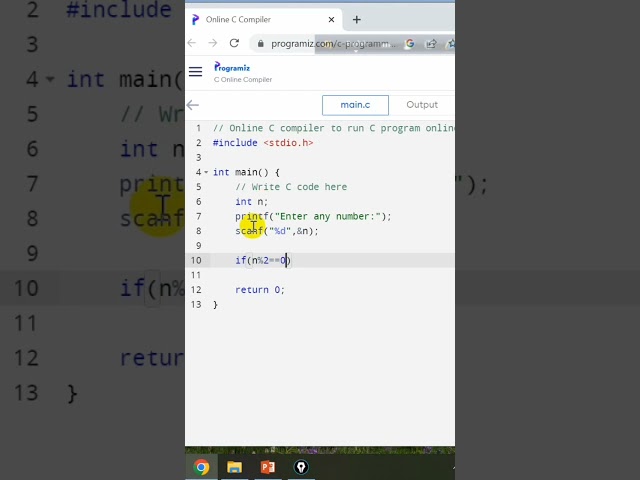Click the 'int n;' code line
This screenshot has height=480, width=640.
pos(251,202)
